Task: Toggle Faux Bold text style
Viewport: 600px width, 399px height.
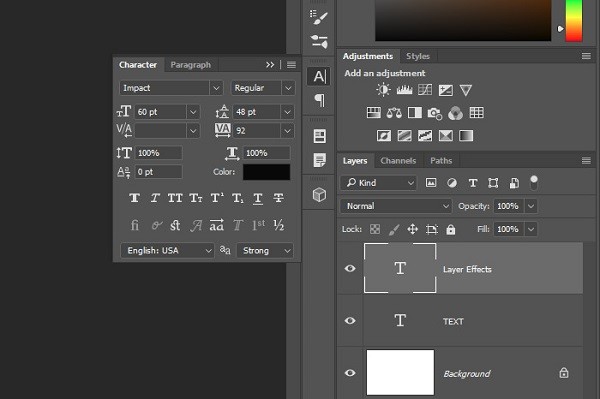Action: (134, 198)
